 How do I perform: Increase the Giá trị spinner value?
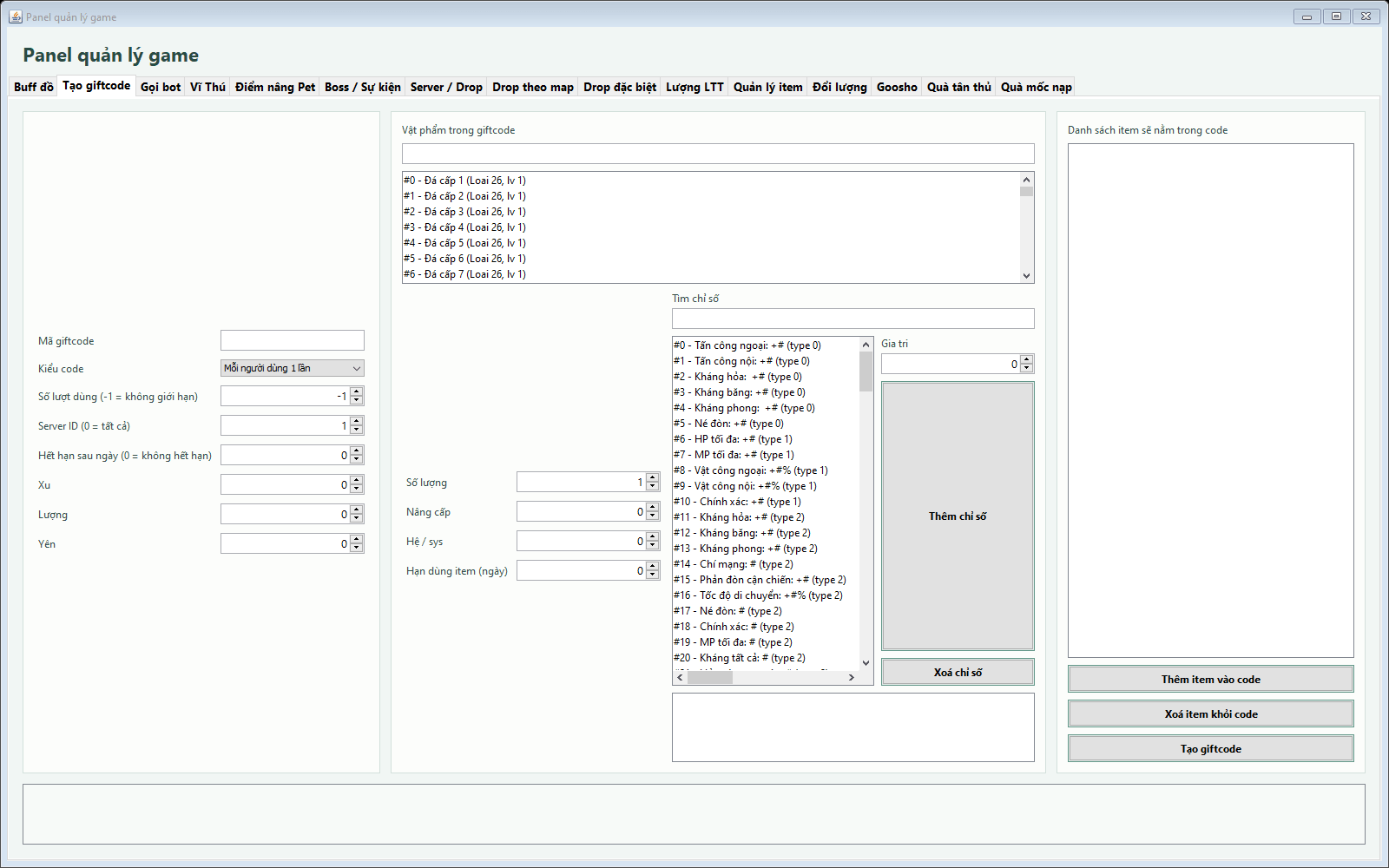click(x=1027, y=359)
